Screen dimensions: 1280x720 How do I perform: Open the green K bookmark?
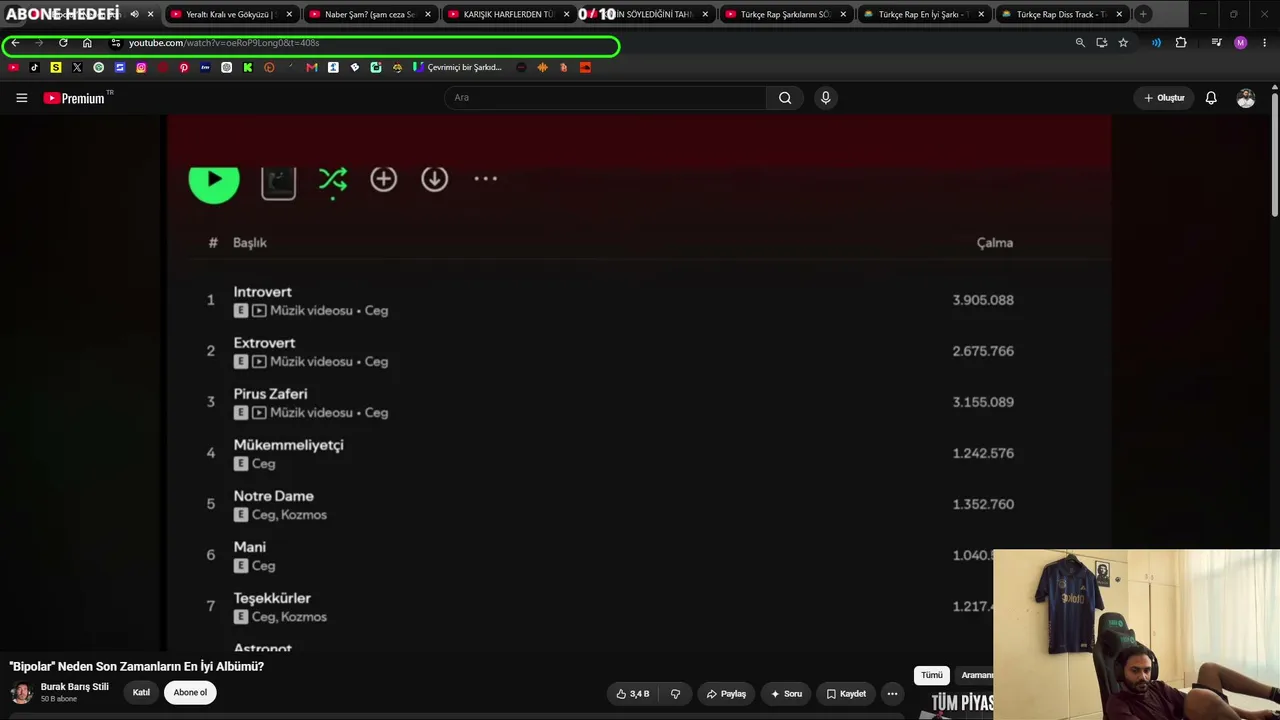[x=248, y=67]
